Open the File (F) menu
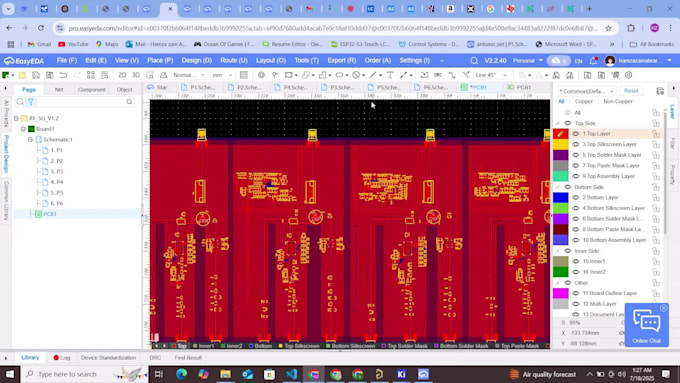 click(67, 61)
